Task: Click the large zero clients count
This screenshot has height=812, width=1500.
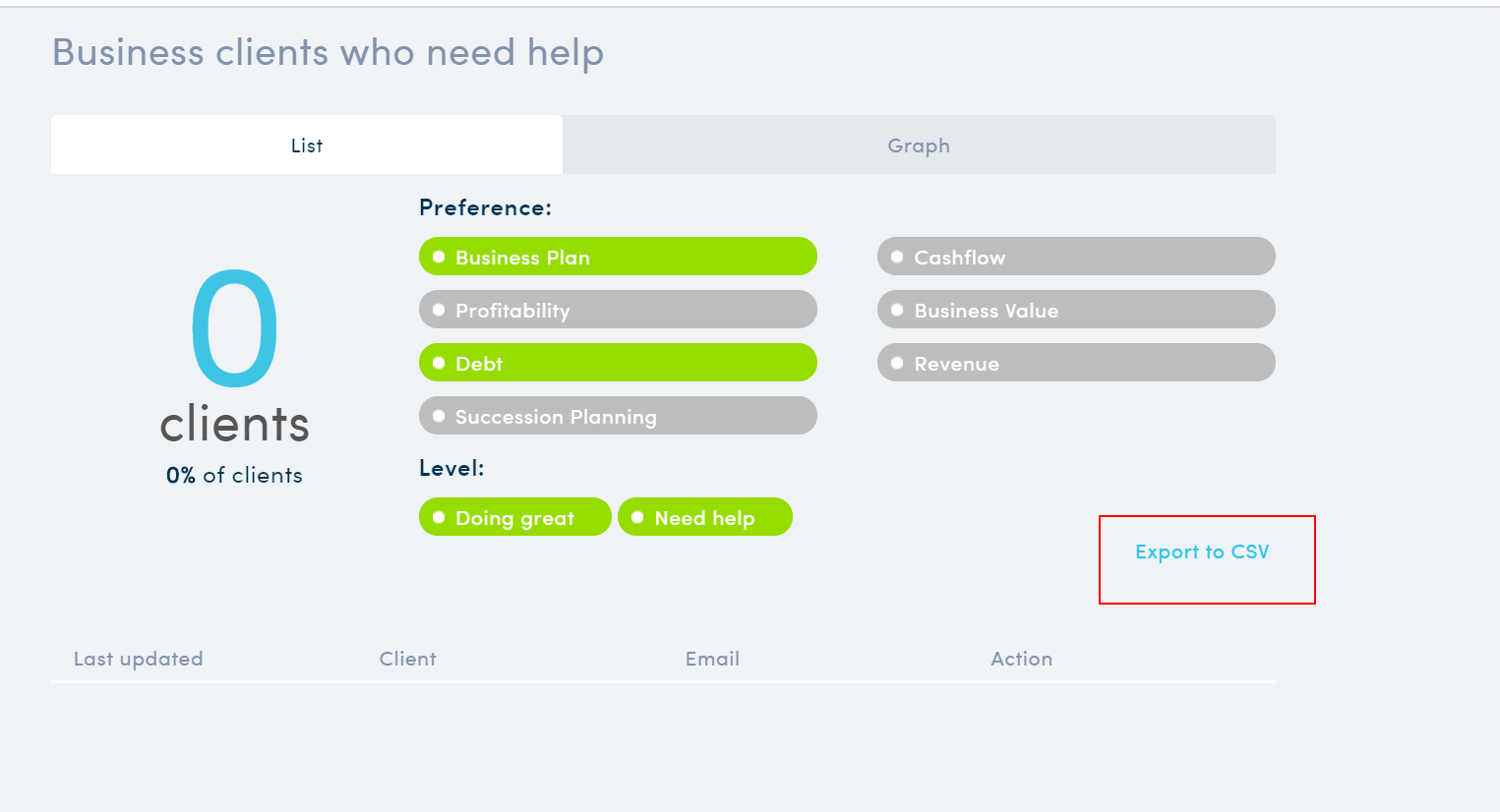Action: pos(235,328)
